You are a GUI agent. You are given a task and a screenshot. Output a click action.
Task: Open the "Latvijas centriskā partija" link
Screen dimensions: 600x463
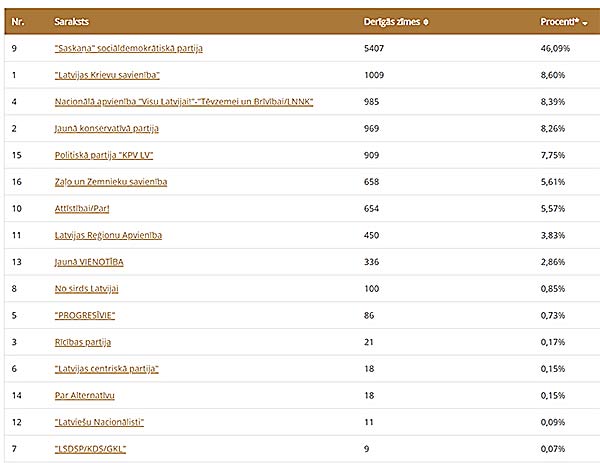pos(106,369)
